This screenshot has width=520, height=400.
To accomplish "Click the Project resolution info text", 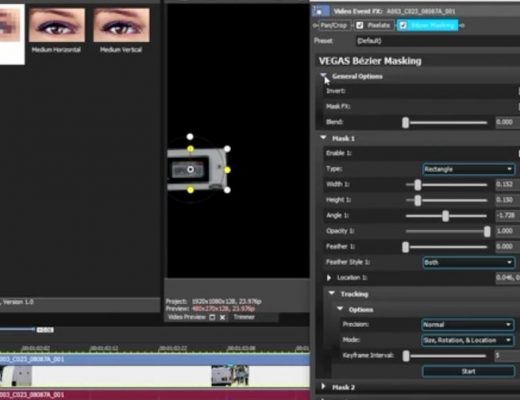I will coord(213,302).
